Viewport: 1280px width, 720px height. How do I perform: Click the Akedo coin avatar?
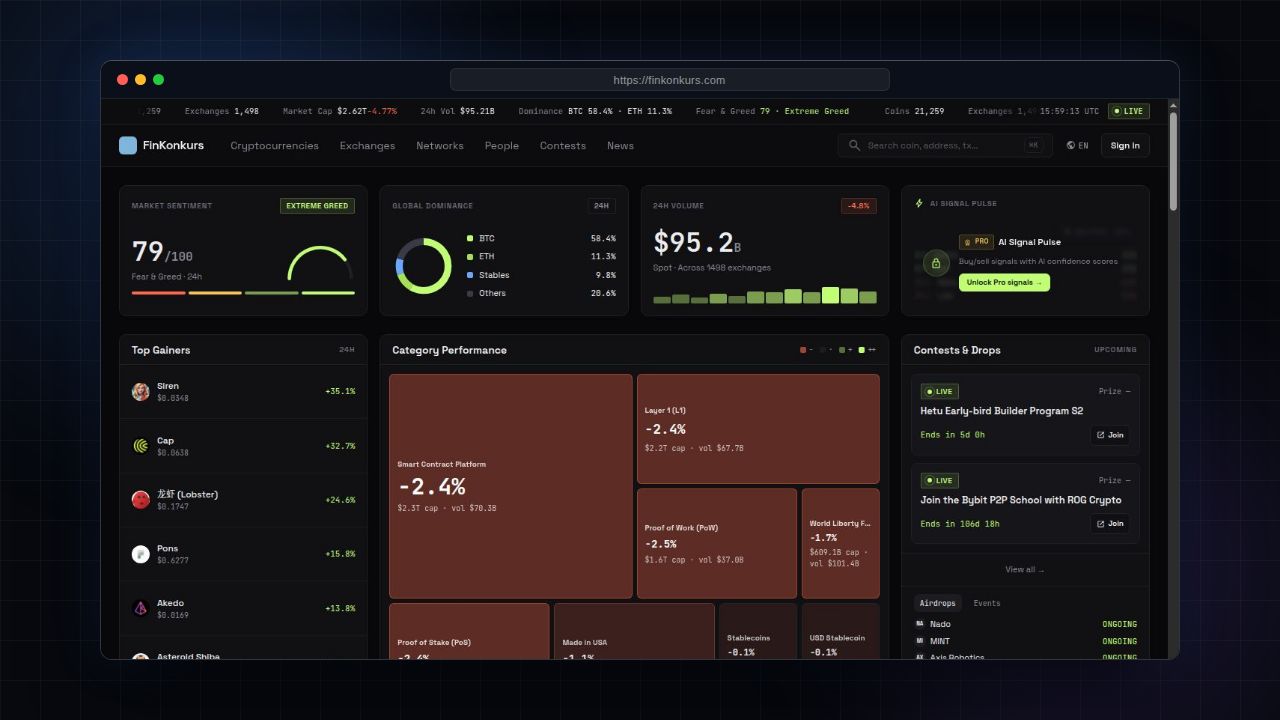coord(141,608)
